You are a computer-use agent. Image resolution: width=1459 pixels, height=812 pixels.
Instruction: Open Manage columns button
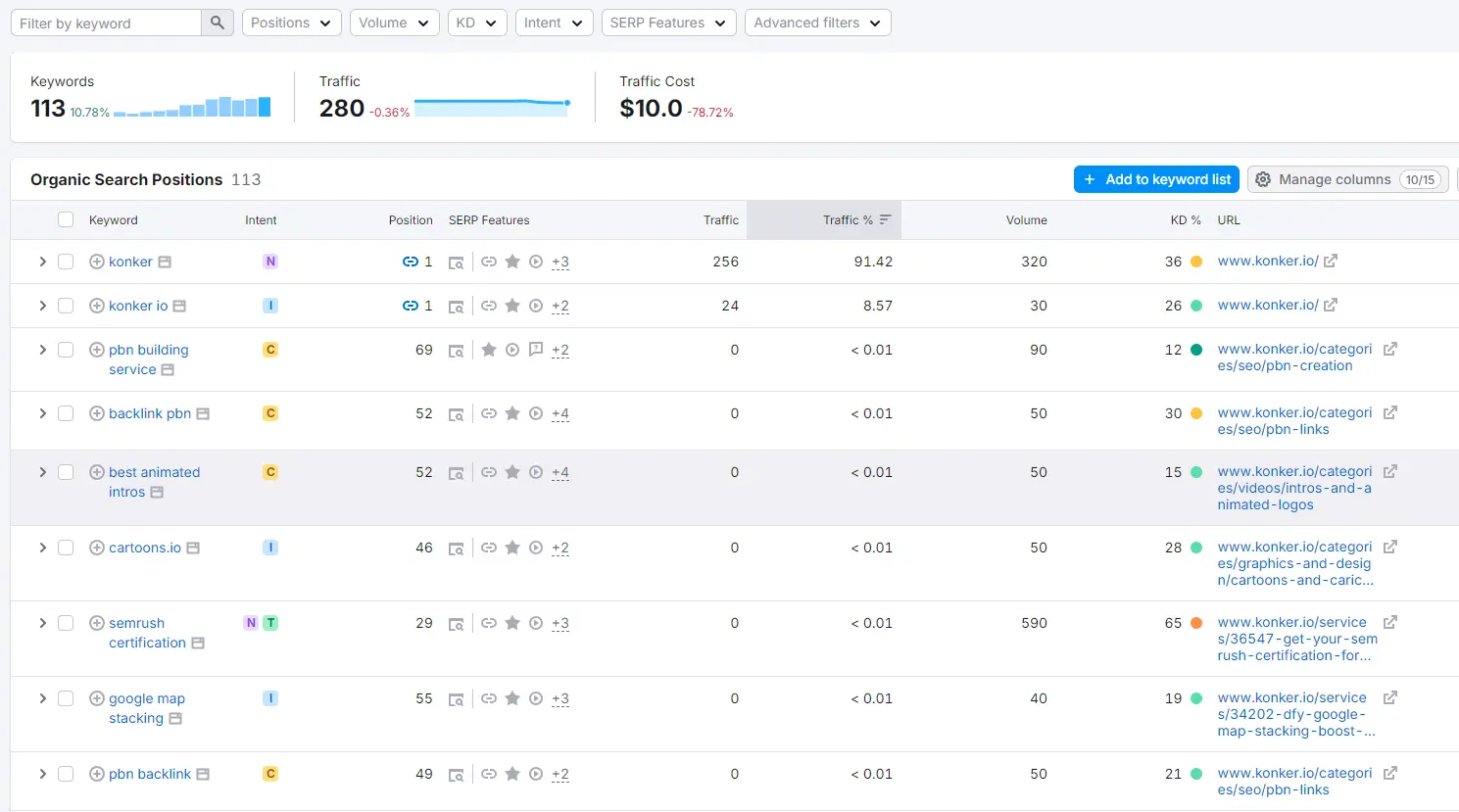(x=1348, y=179)
